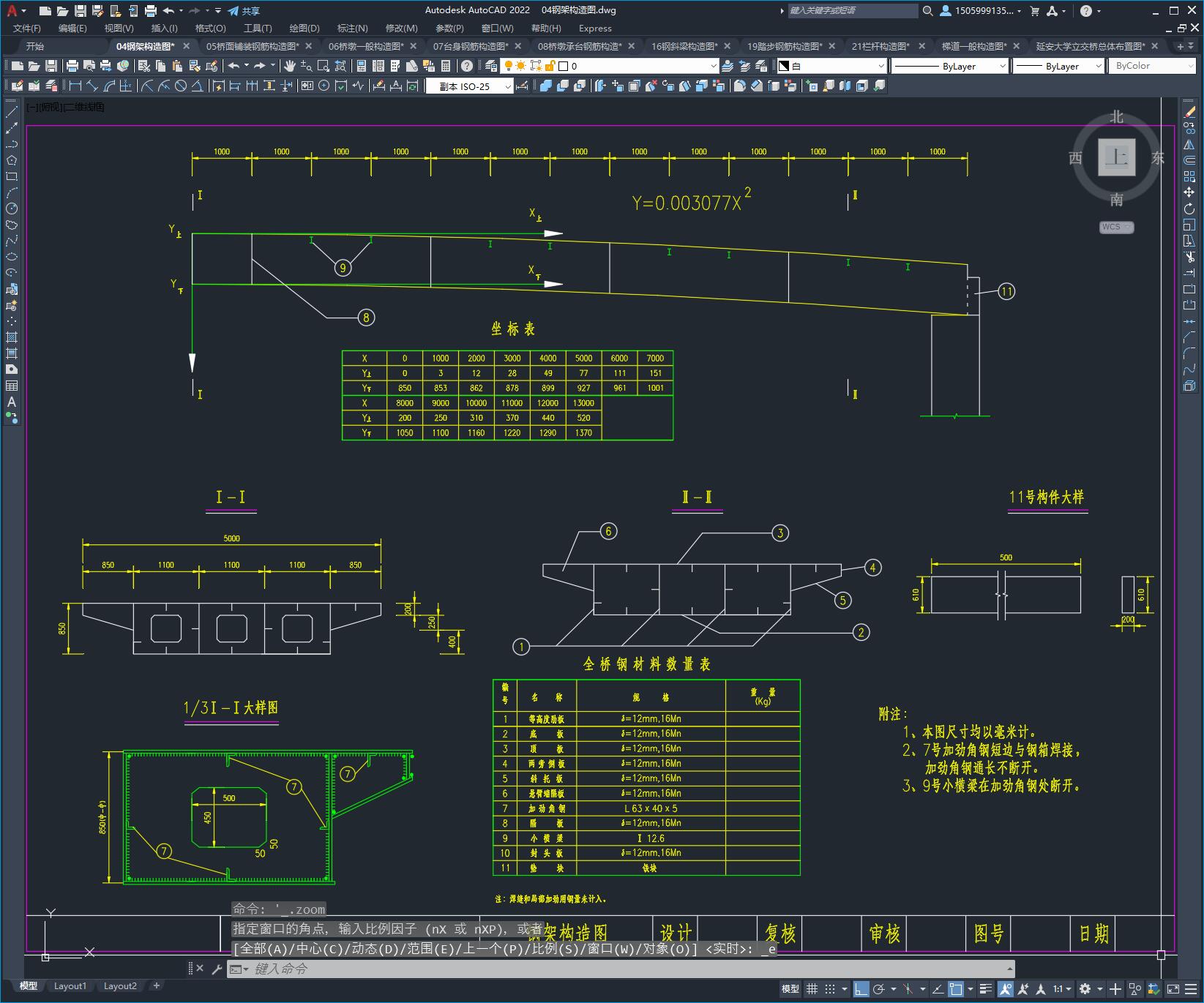
Task: Select the Erase tool in modify toolbar
Action: 1189,112
